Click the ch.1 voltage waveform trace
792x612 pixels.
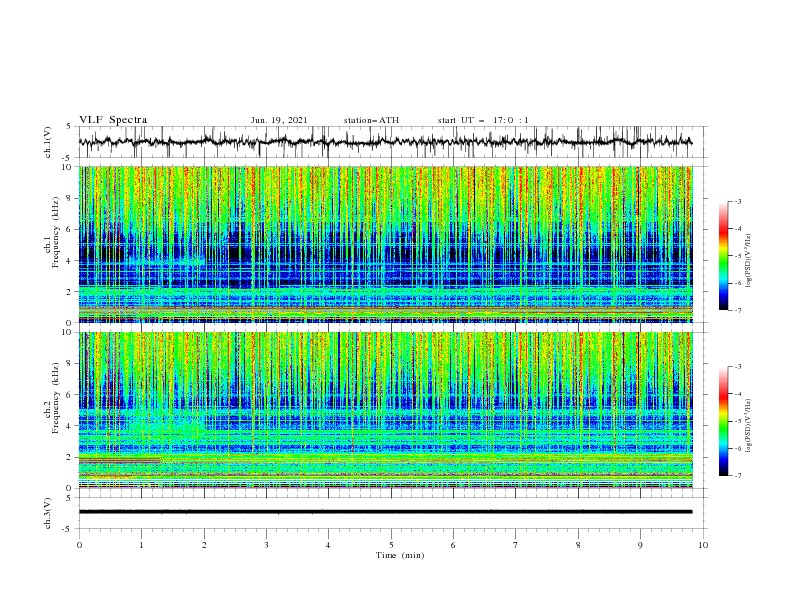386,142
